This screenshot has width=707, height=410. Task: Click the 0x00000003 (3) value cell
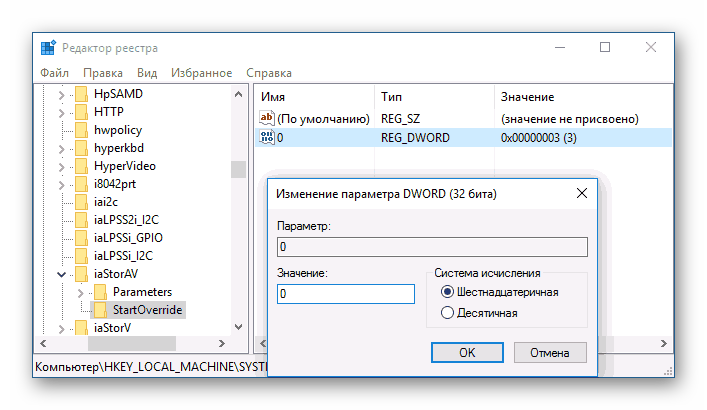(x=538, y=138)
